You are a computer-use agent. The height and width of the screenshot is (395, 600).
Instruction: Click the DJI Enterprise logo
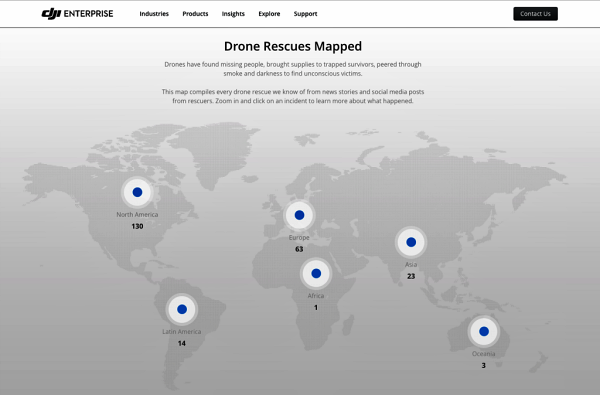tap(77, 14)
